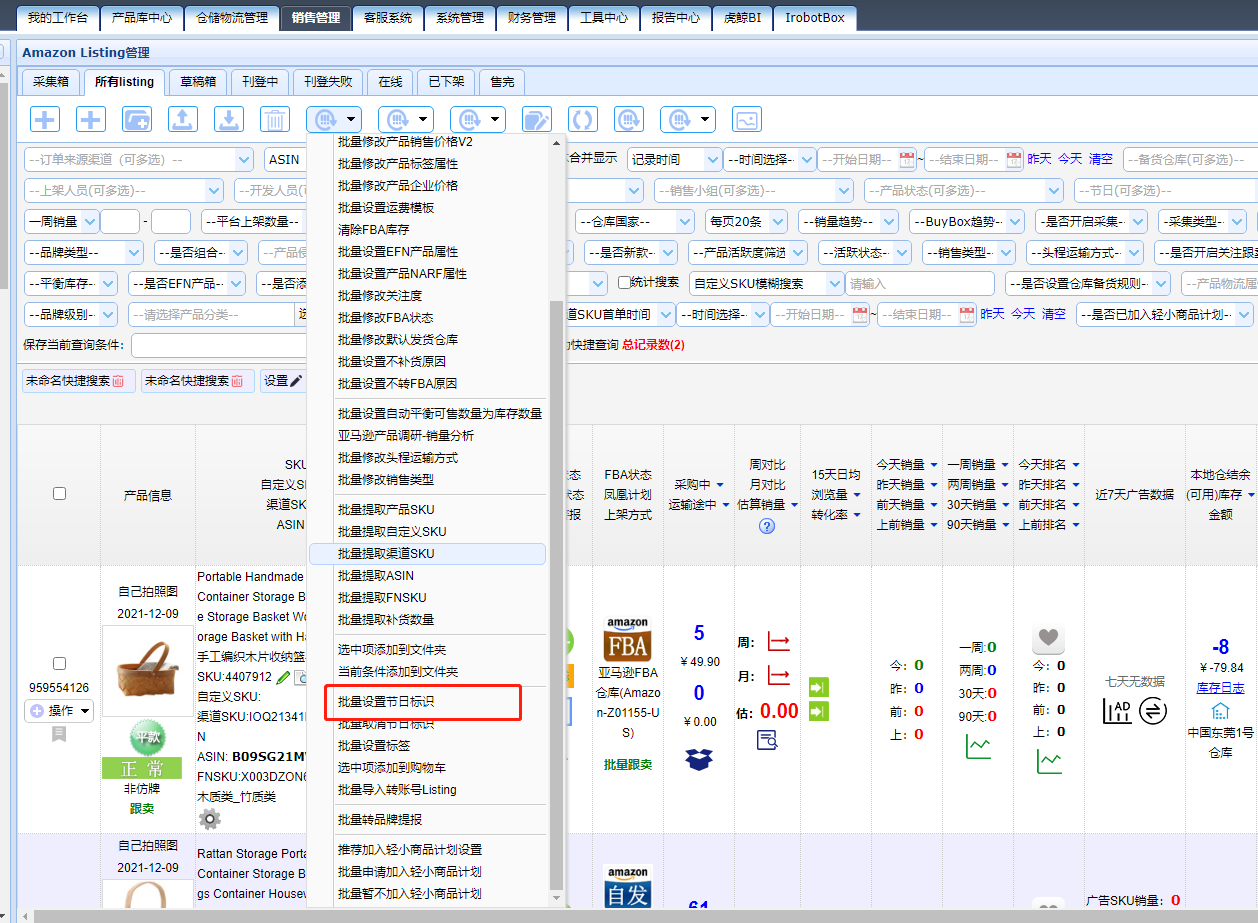Image resolution: width=1258 pixels, height=923 pixels.
Task: Click the blue open box icon under ¥0.00
Action: coord(699,759)
